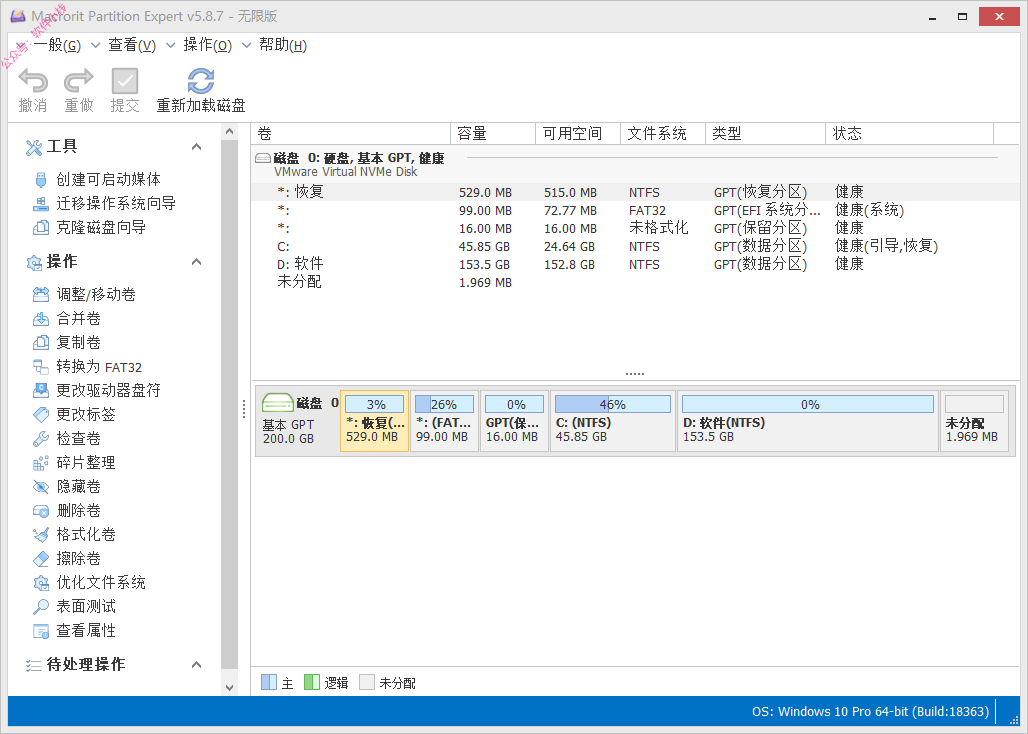Click the Undo (撤消) toolbar icon

pos(33,81)
